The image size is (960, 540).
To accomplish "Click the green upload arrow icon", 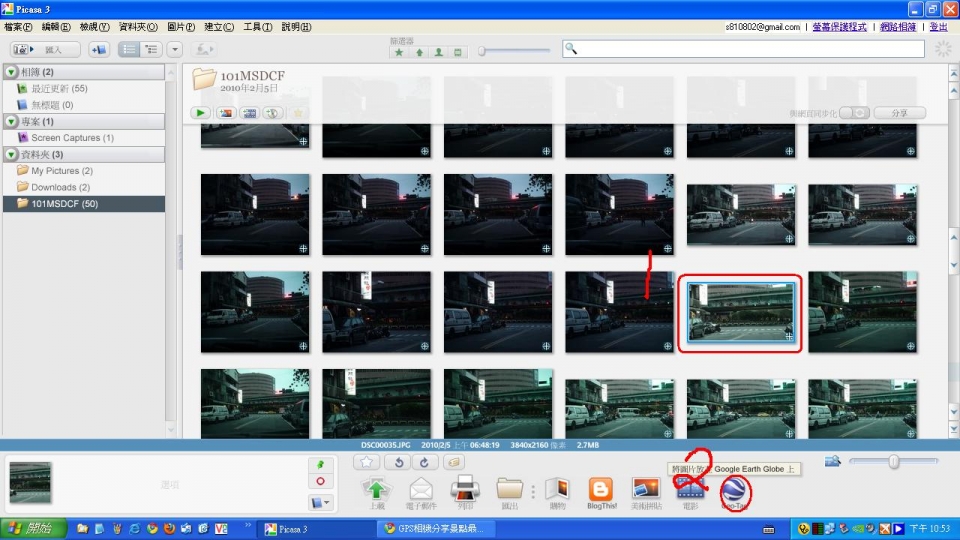I will point(376,490).
